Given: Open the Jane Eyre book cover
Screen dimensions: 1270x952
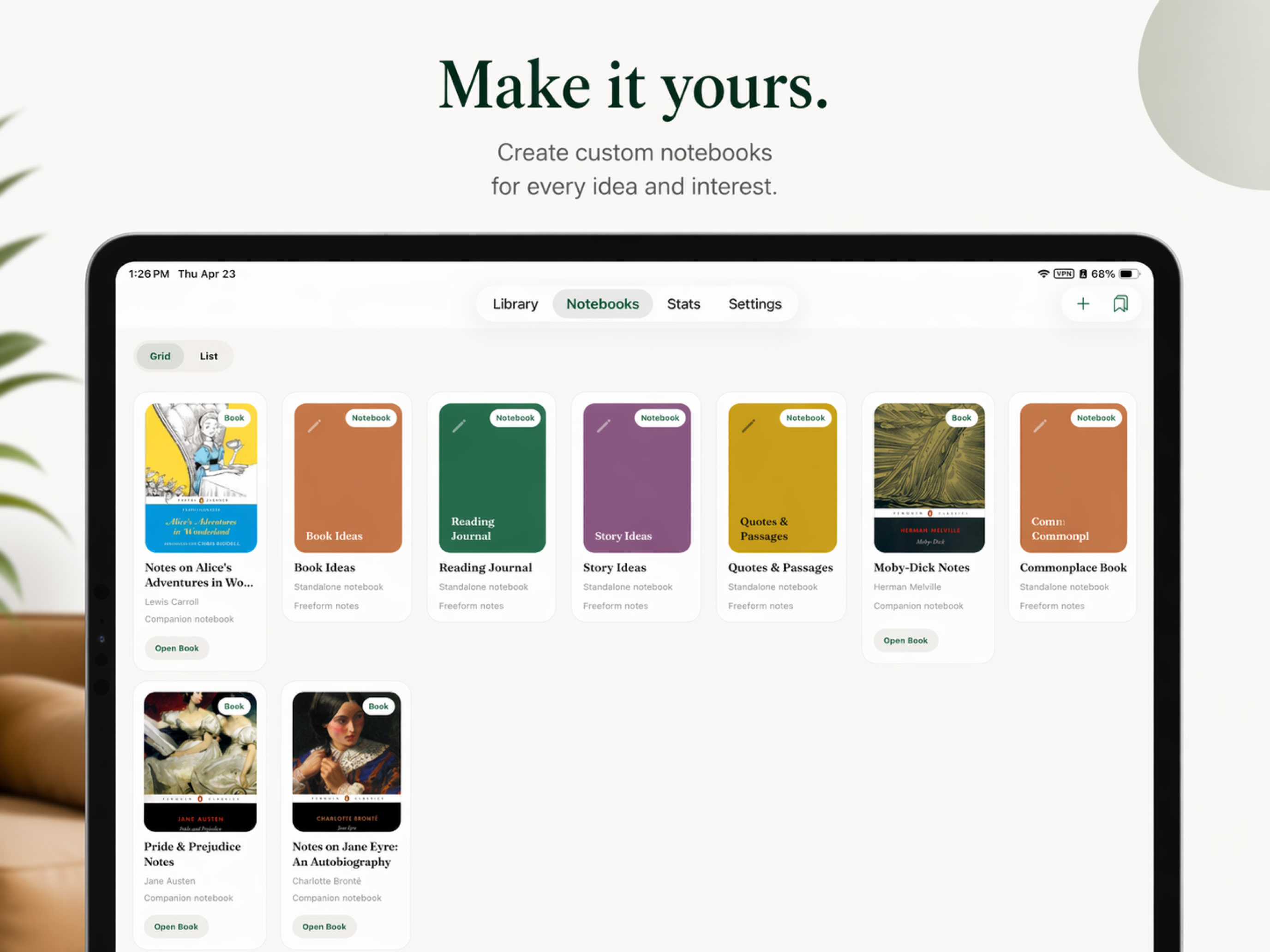Looking at the screenshot, I should pyautogui.click(x=347, y=762).
